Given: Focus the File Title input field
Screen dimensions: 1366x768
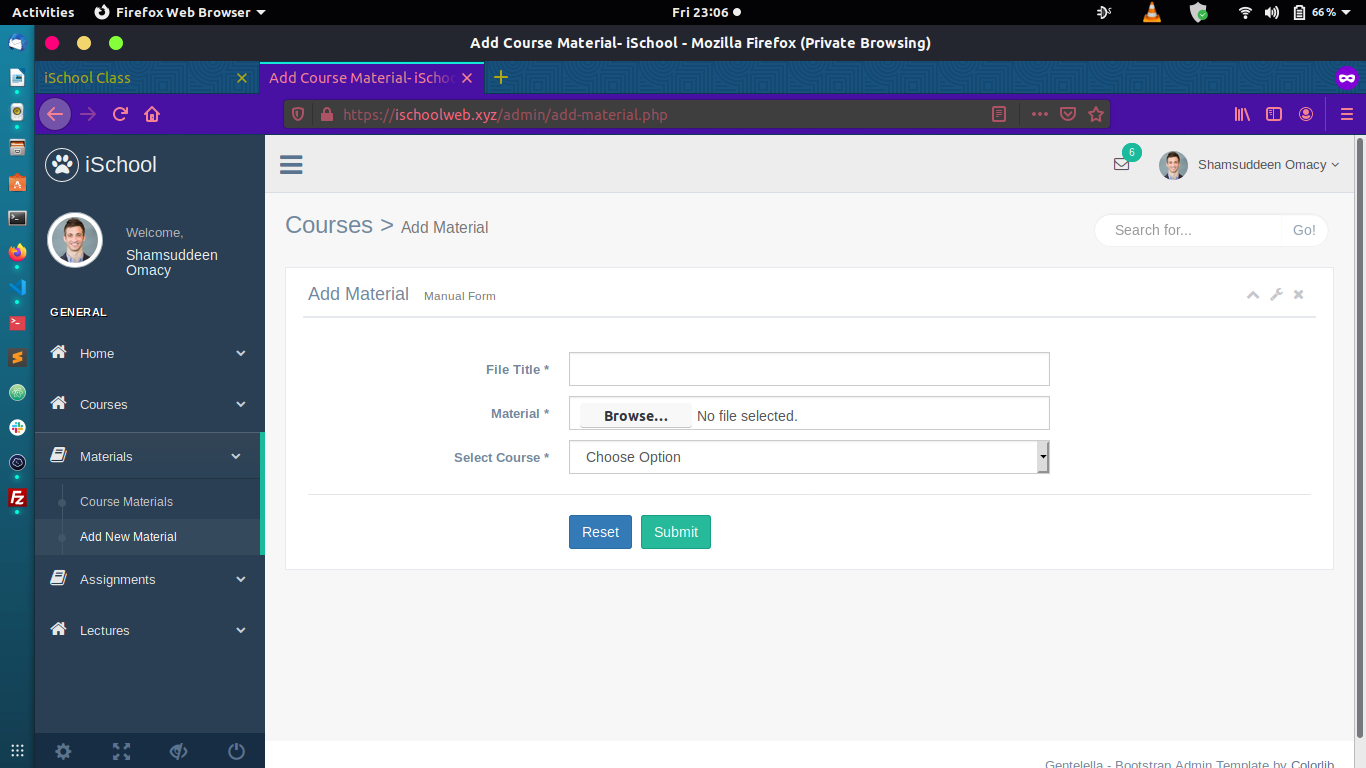Looking at the screenshot, I should 809,369.
